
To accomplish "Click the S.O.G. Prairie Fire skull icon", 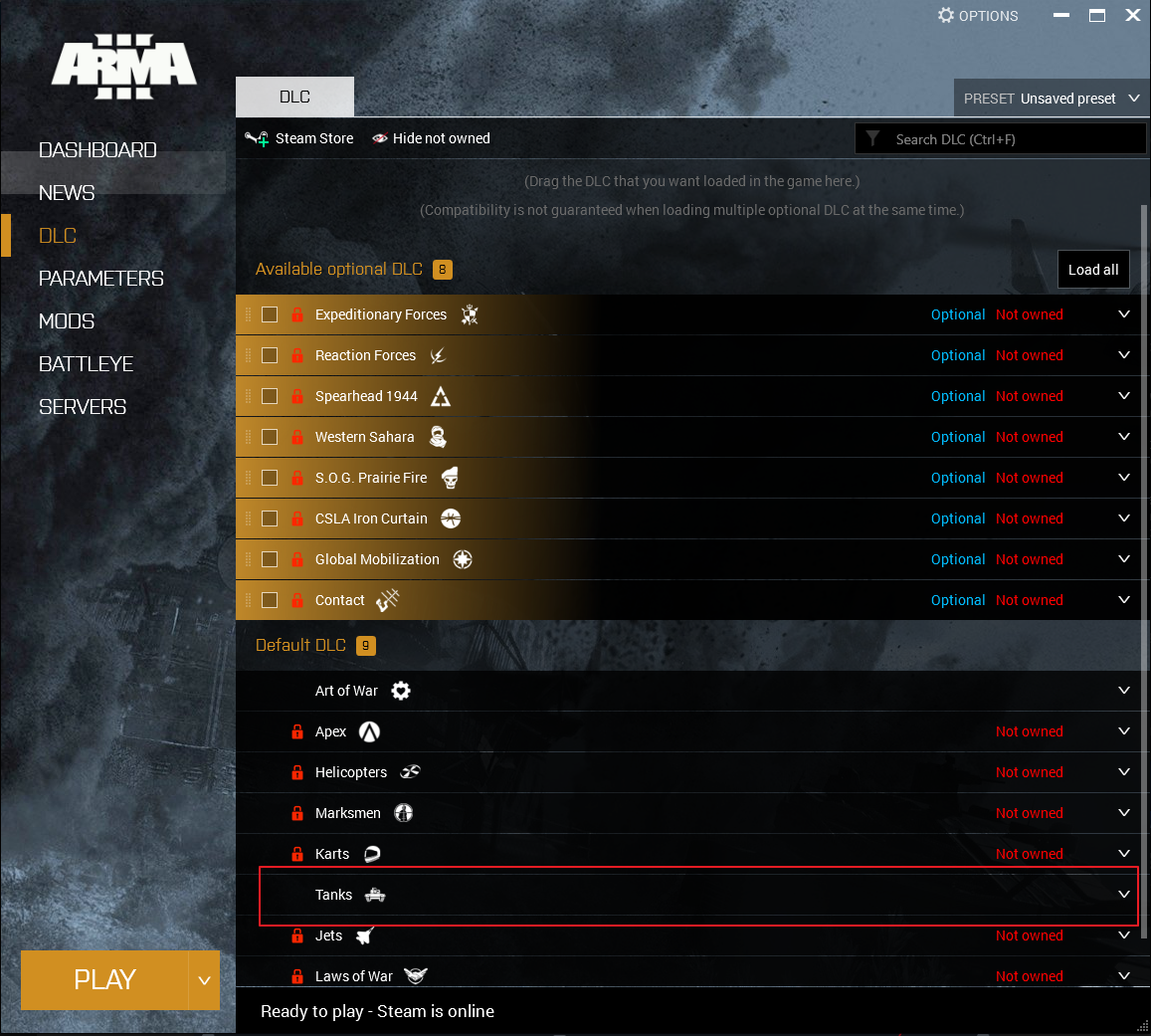I will [x=450, y=478].
